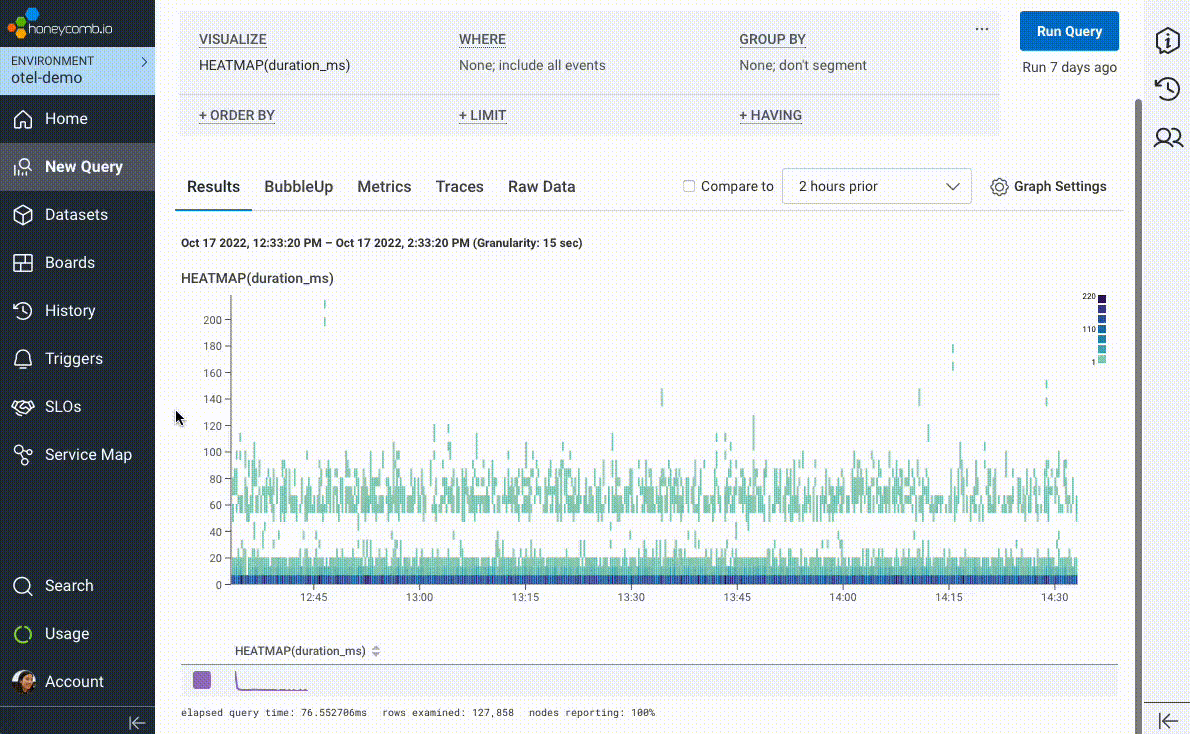This screenshot has height=734, width=1190.
Task: Collapse the left navigation sidebar
Action: [x=137, y=722]
